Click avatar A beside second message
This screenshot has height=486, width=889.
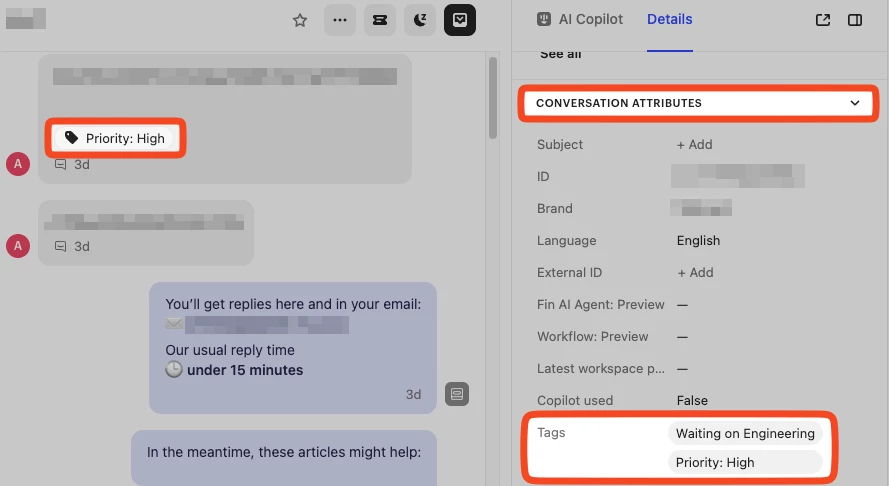18,246
